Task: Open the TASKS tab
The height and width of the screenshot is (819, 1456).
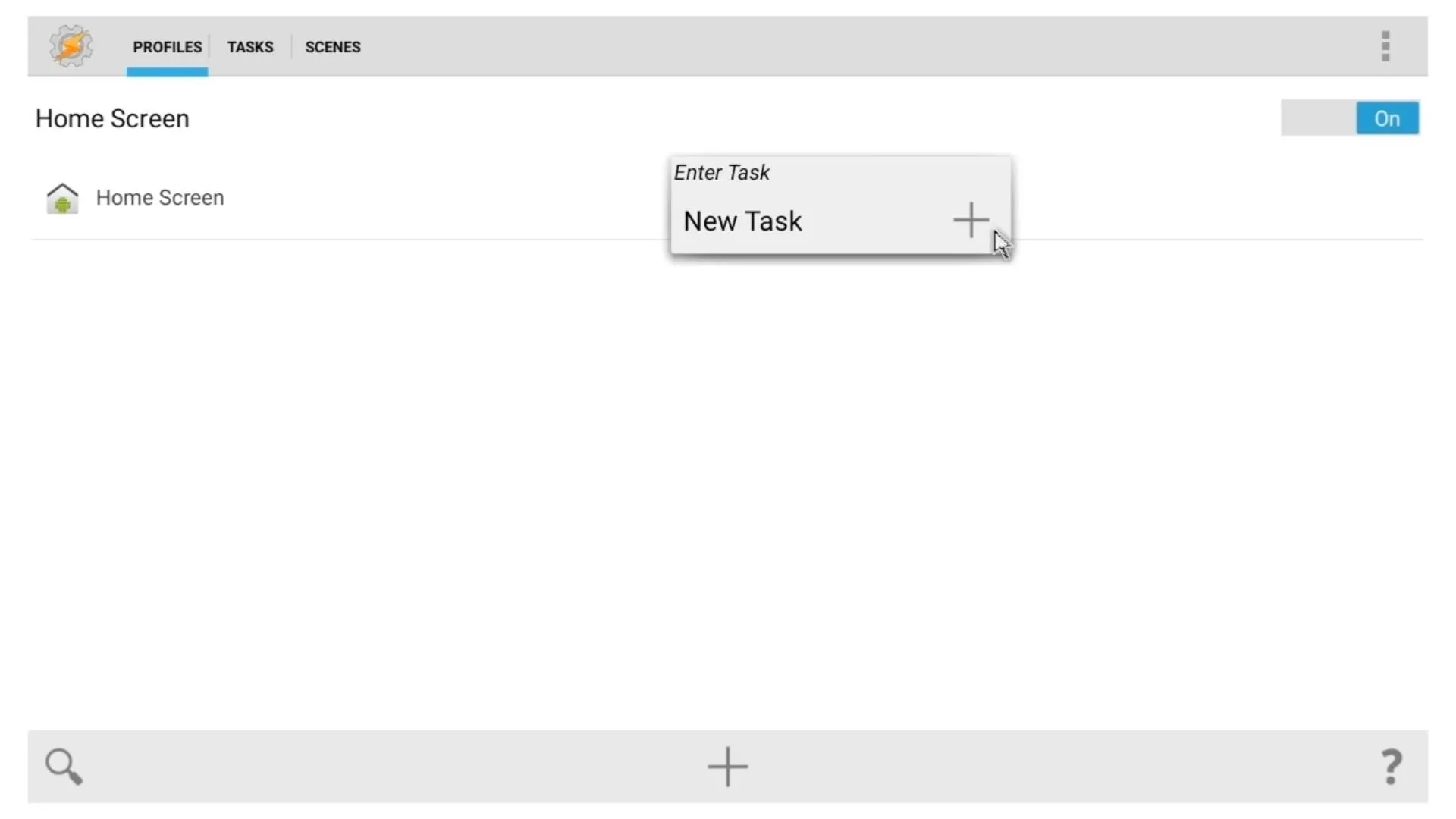Action: [x=249, y=47]
